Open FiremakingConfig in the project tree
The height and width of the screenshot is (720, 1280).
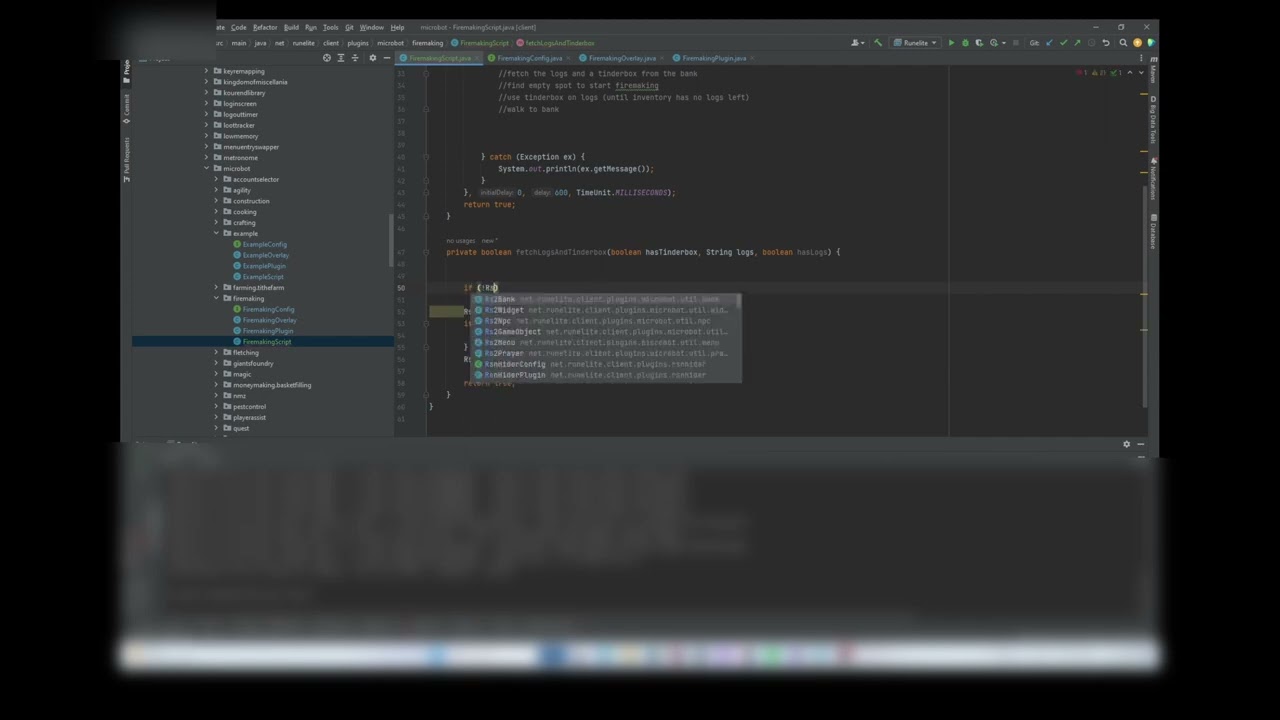(268, 309)
